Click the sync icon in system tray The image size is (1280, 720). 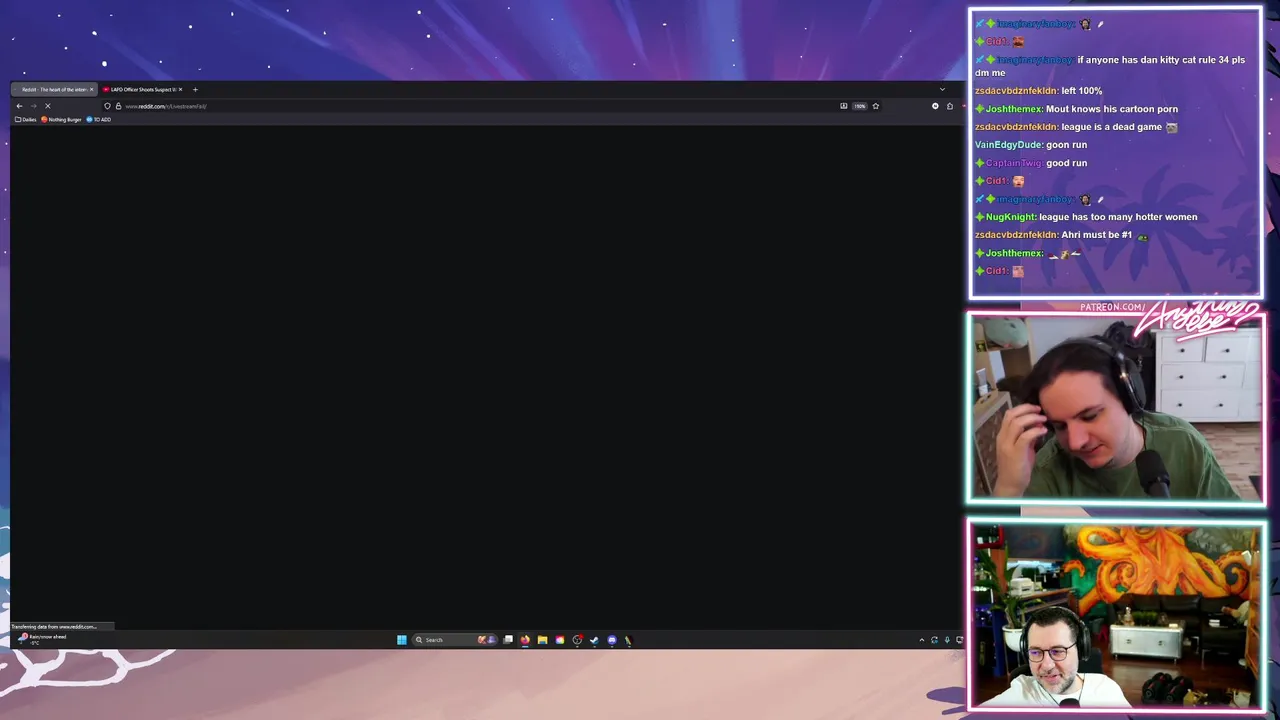(934, 640)
